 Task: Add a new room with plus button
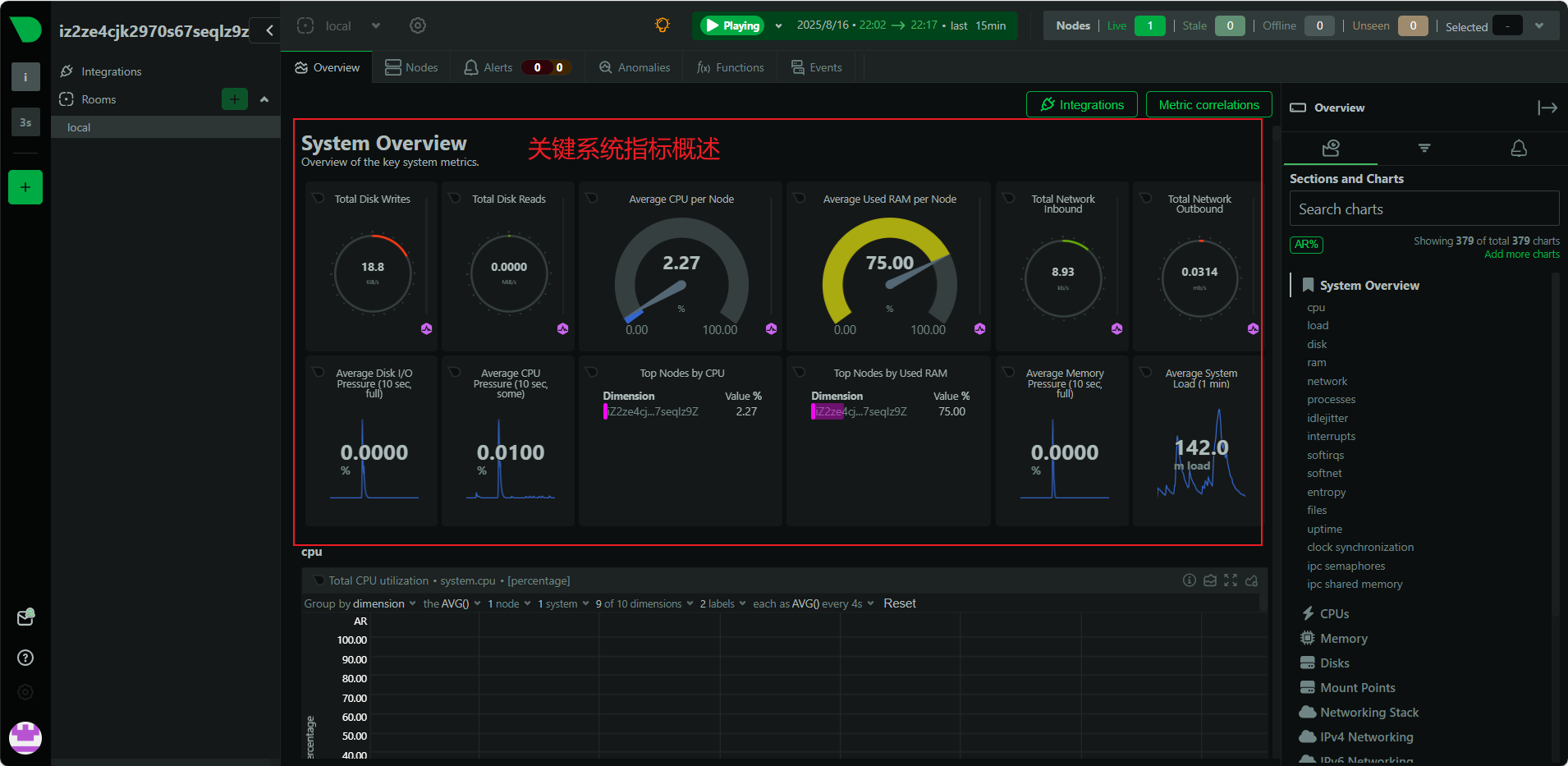[x=235, y=99]
